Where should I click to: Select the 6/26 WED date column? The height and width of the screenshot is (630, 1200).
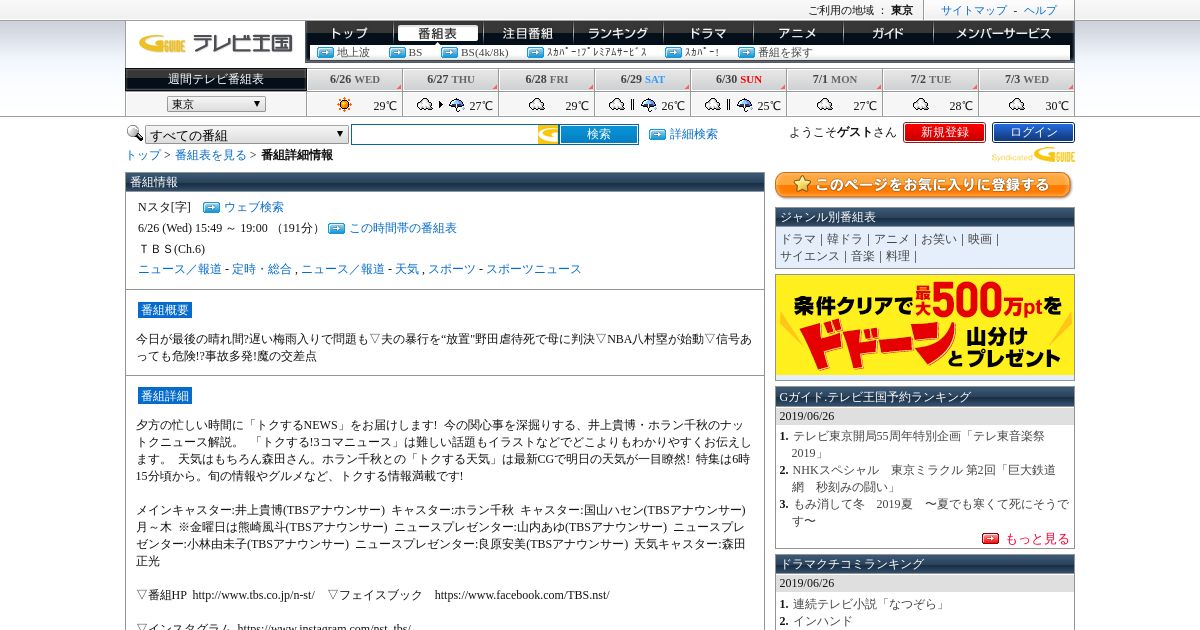pos(354,80)
